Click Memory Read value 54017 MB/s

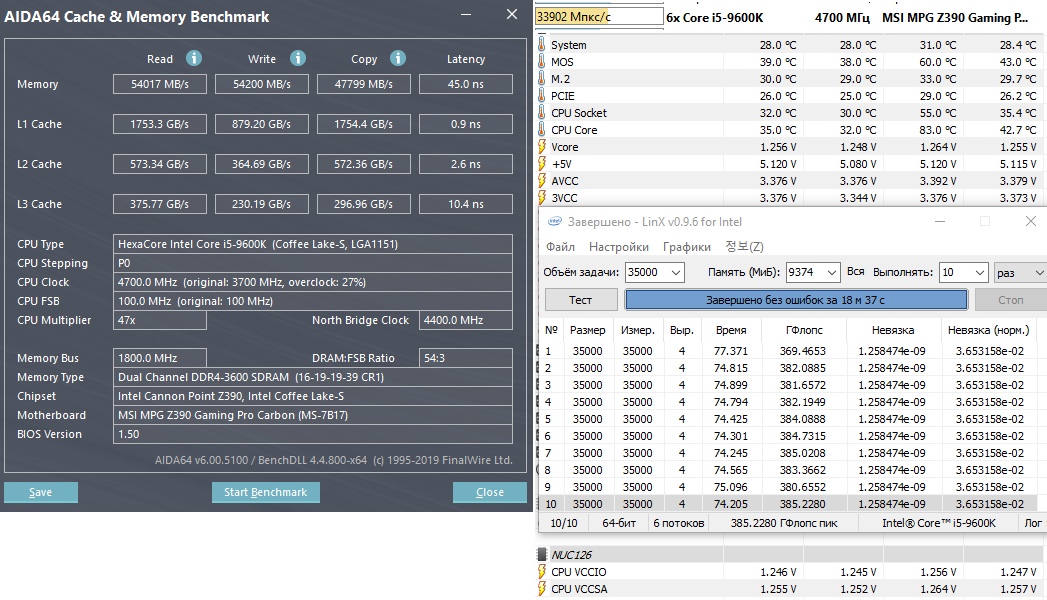(160, 84)
